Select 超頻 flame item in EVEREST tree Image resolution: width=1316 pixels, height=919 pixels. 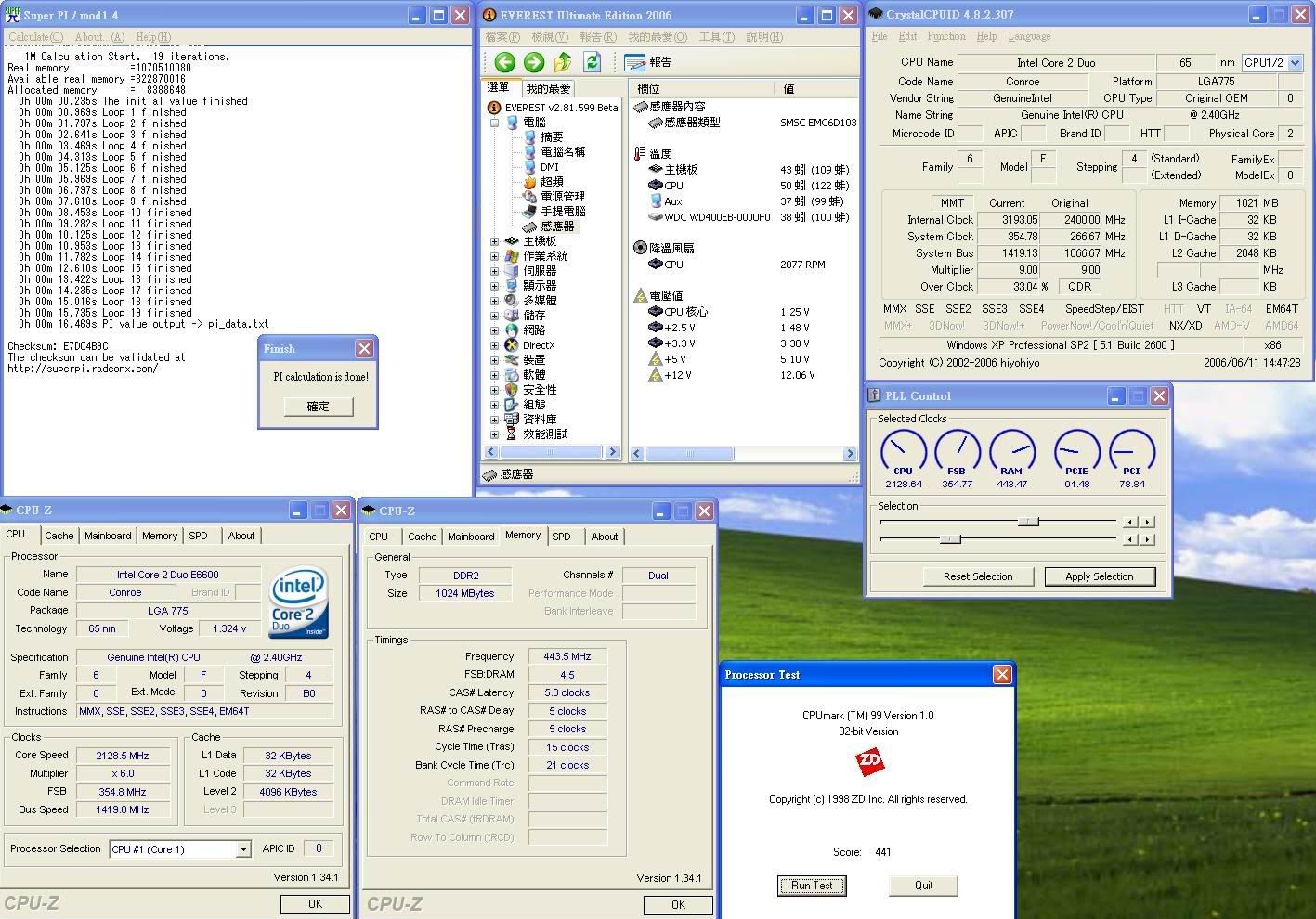[x=552, y=182]
